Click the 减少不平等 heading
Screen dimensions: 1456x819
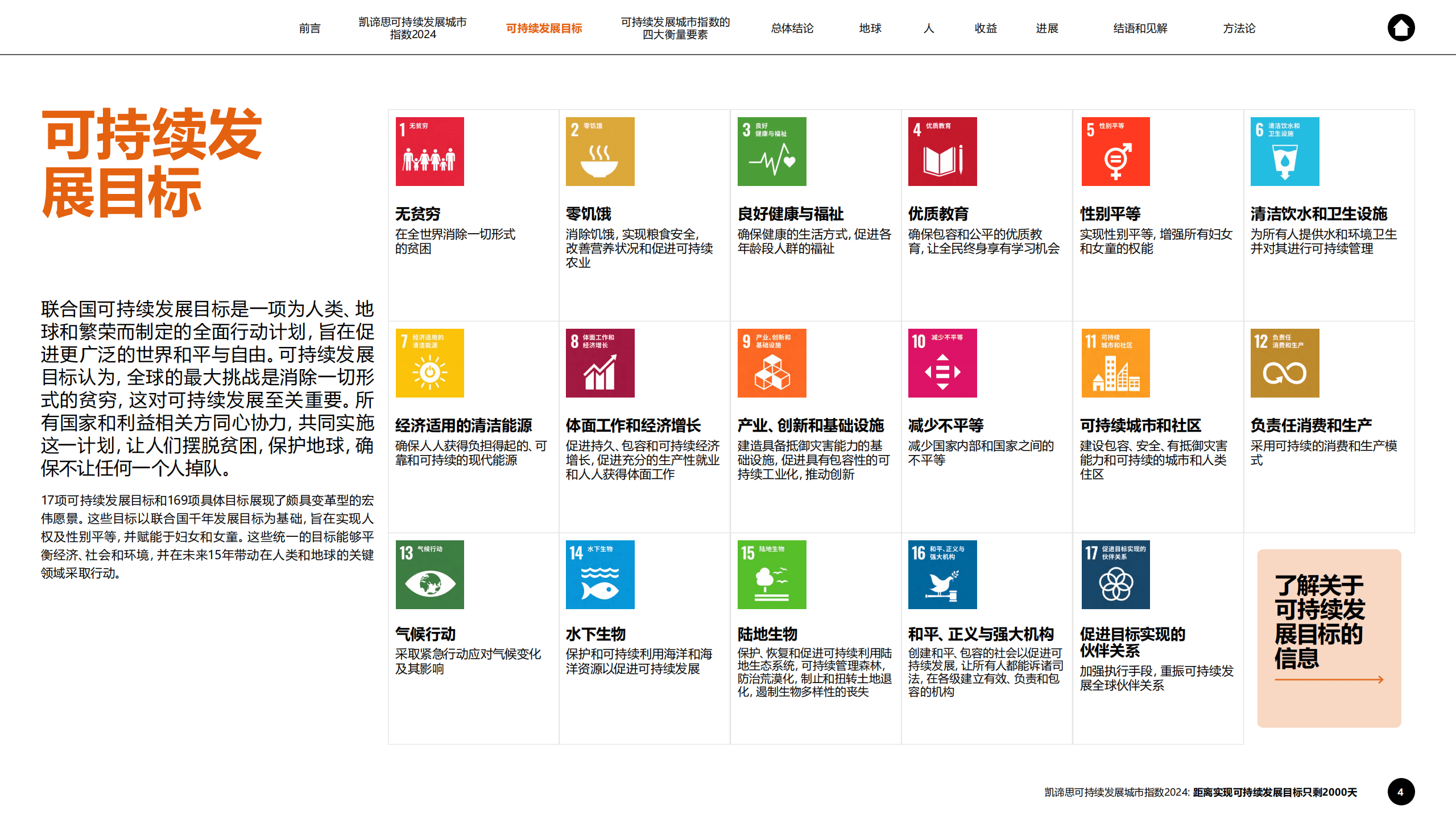[x=946, y=425]
